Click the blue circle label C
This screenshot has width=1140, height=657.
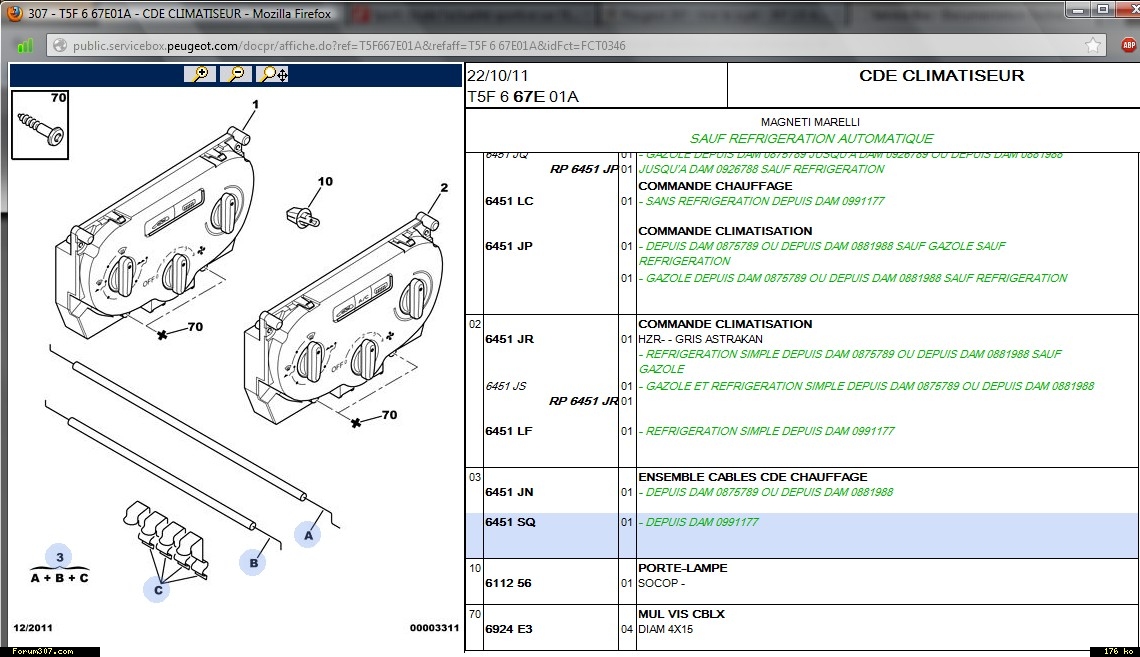pos(156,589)
